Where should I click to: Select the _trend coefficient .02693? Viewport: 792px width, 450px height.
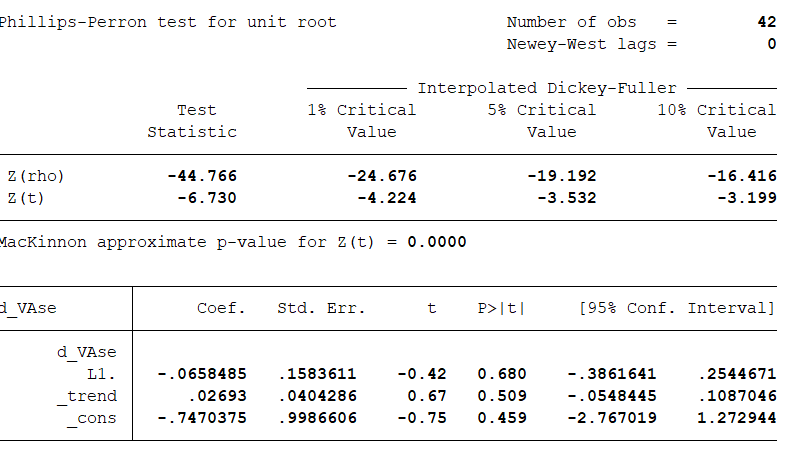[217, 396]
